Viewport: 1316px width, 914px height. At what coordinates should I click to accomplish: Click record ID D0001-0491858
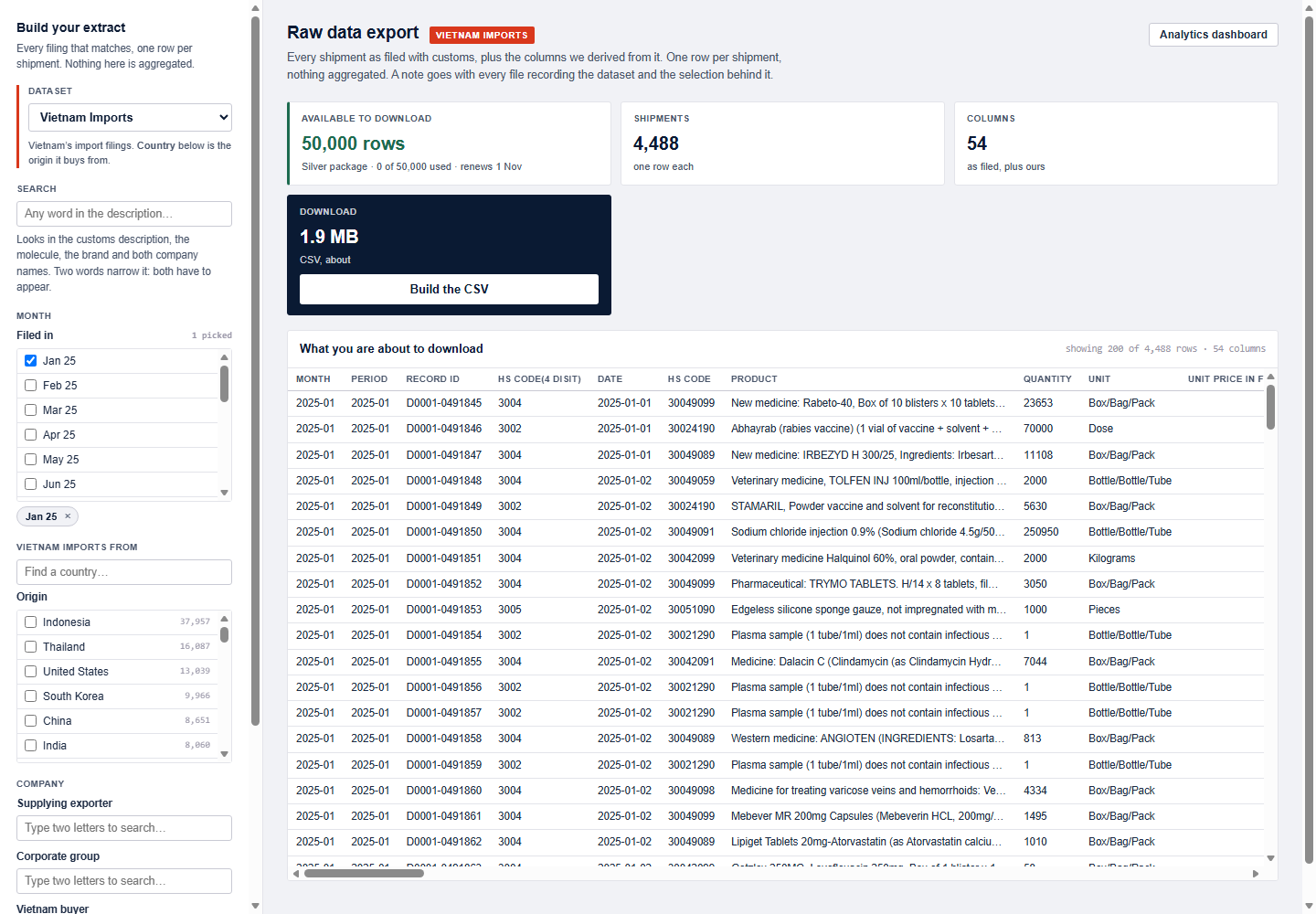[444, 739]
